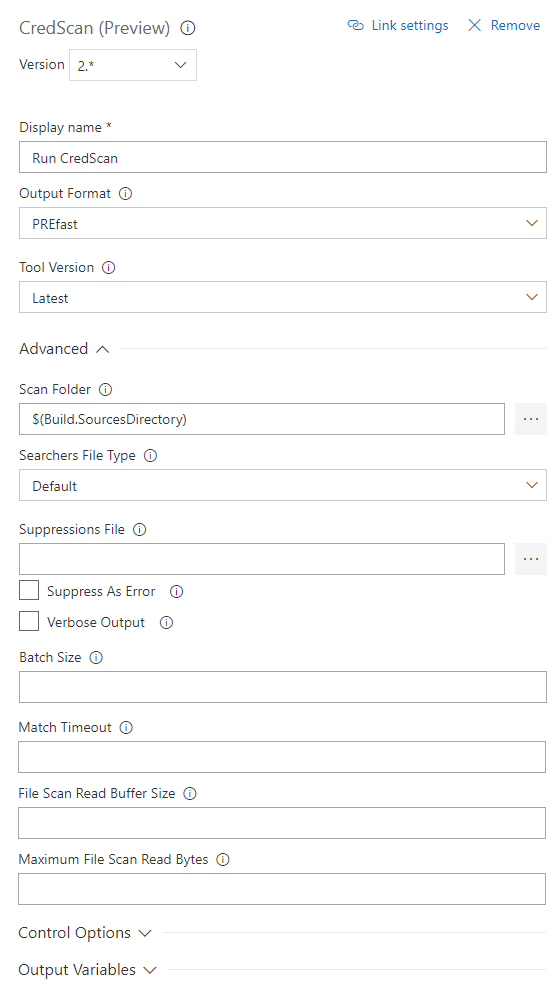The image size is (560, 997).
Task: Toggle the Verbose Output checkbox
Action: [29, 621]
